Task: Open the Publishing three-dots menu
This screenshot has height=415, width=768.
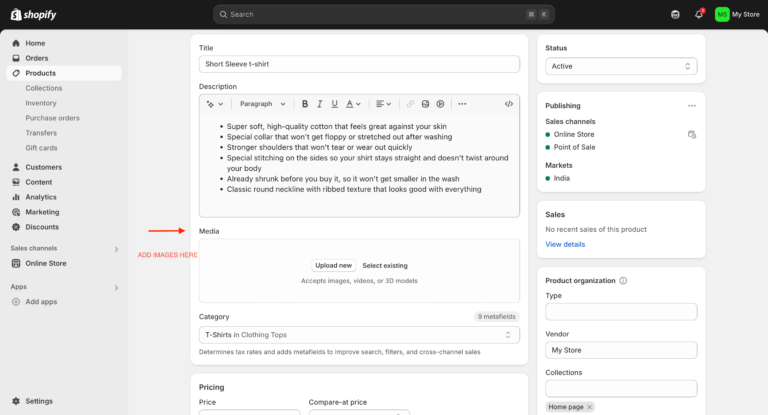Action: [691, 105]
